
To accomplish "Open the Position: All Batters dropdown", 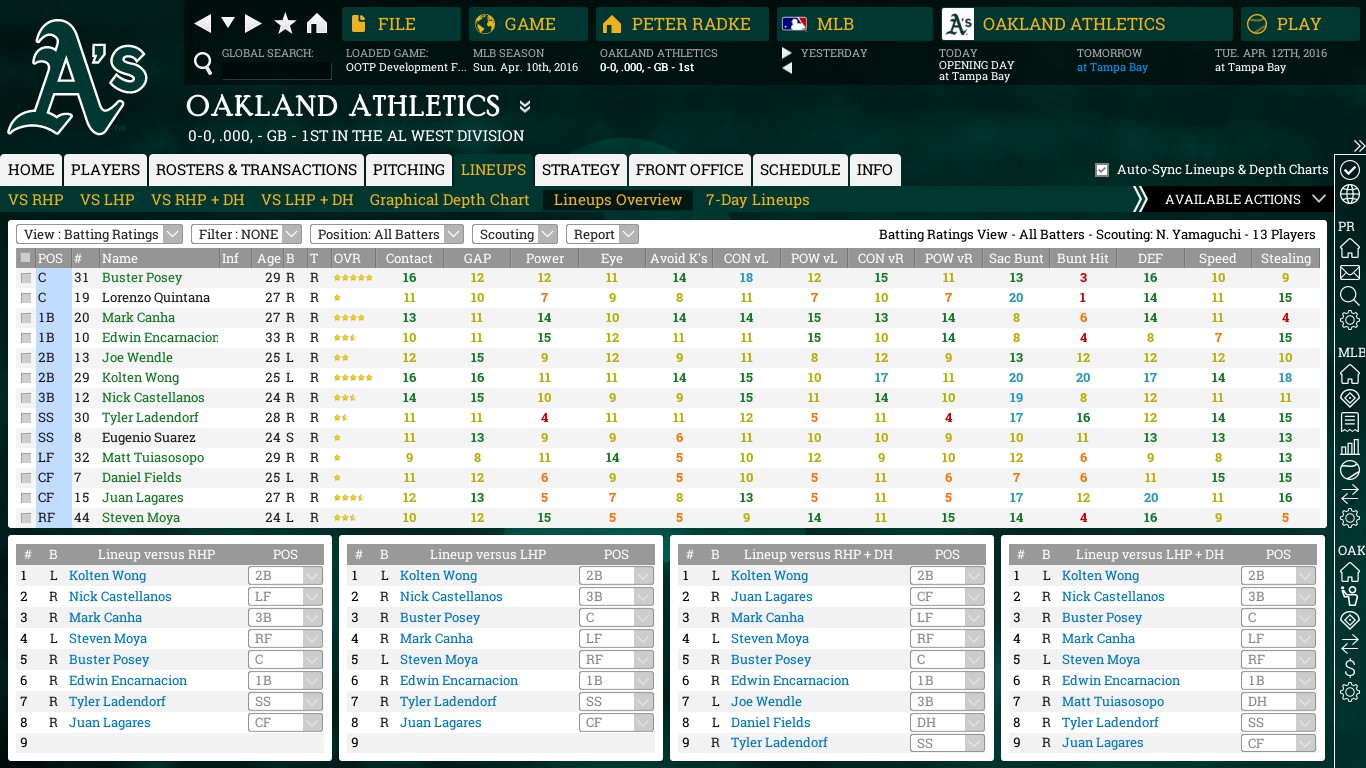I will pos(386,234).
